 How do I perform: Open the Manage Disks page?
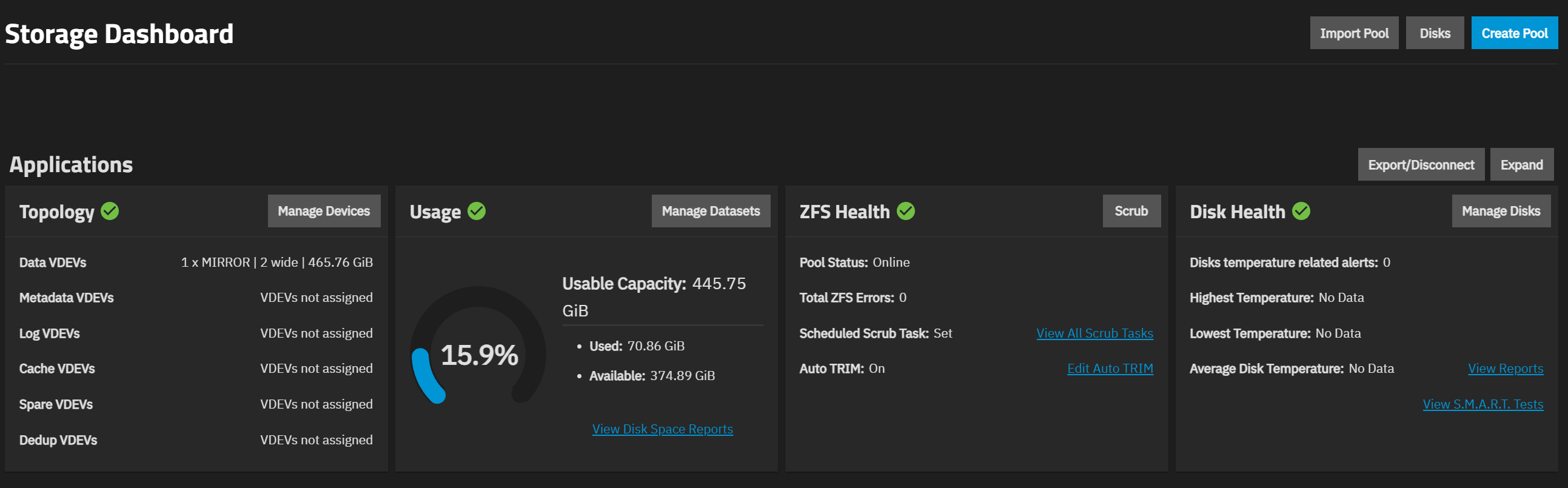coord(1501,211)
